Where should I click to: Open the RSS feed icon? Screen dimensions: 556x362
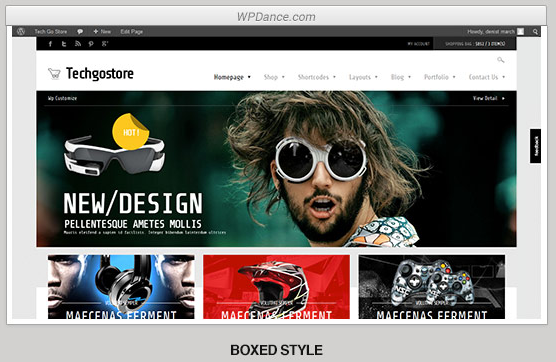pyautogui.click(x=78, y=44)
